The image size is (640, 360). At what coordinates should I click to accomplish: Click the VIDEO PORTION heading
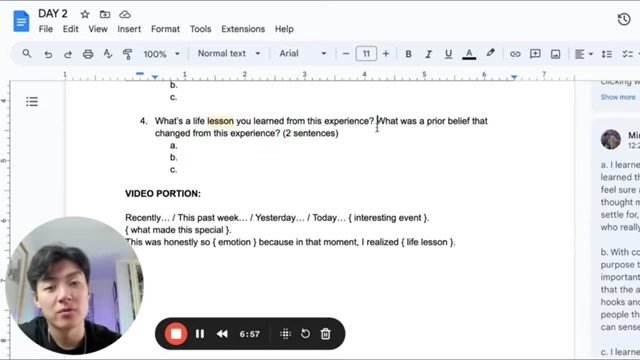click(x=163, y=193)
